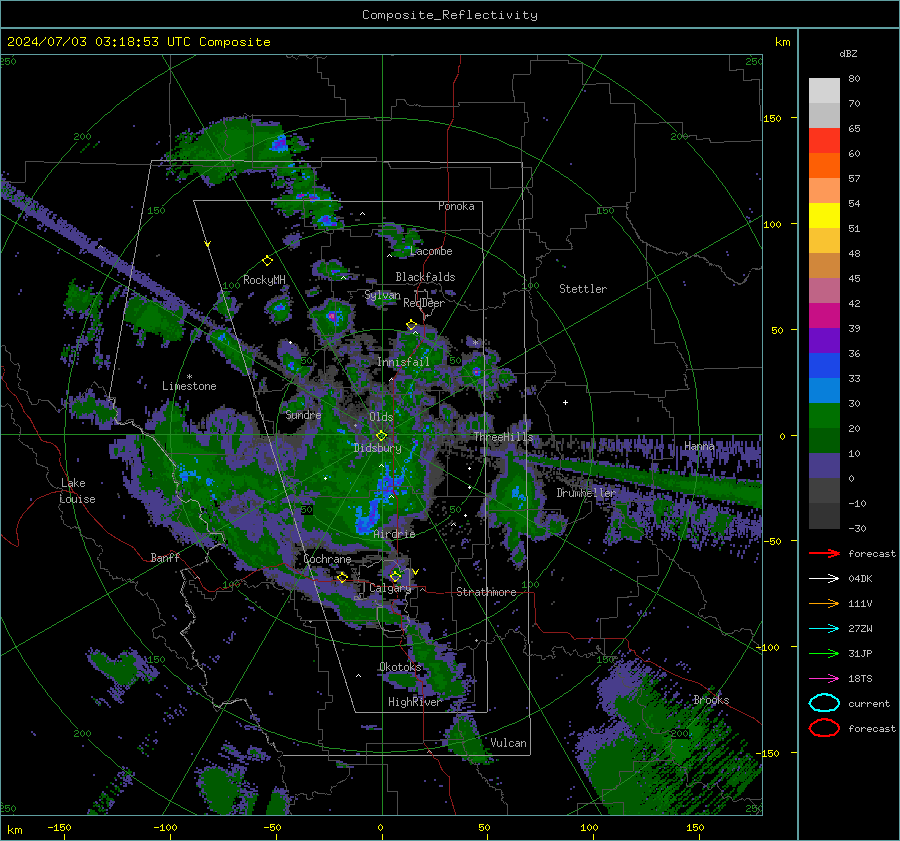This screenshot has height=841, width=900.
Task: Click the Banff label
Action: pyautogui.click(x=165, y=557)
